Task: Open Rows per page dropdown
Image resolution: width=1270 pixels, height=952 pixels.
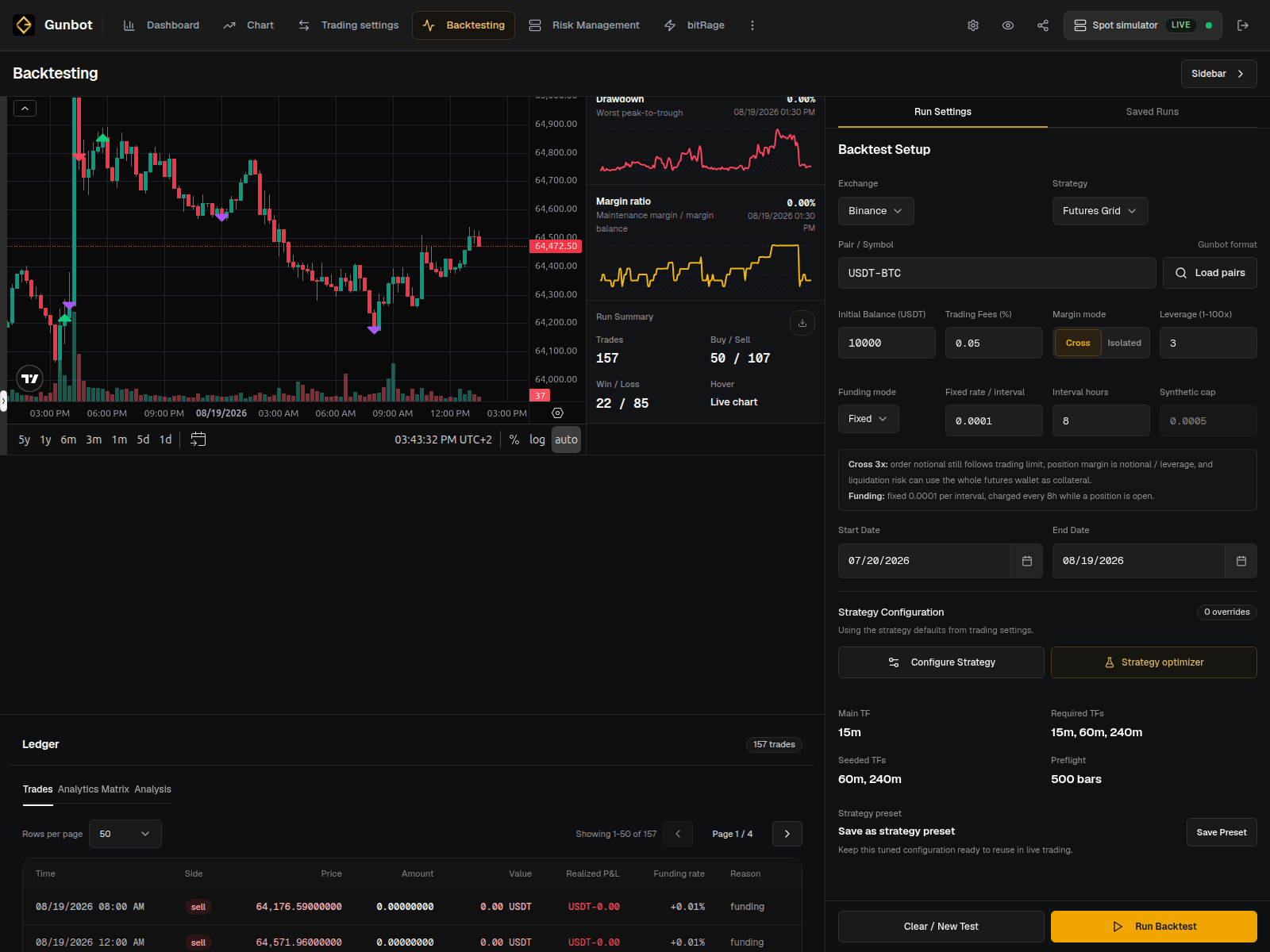Action: click(x=125, y=834)
